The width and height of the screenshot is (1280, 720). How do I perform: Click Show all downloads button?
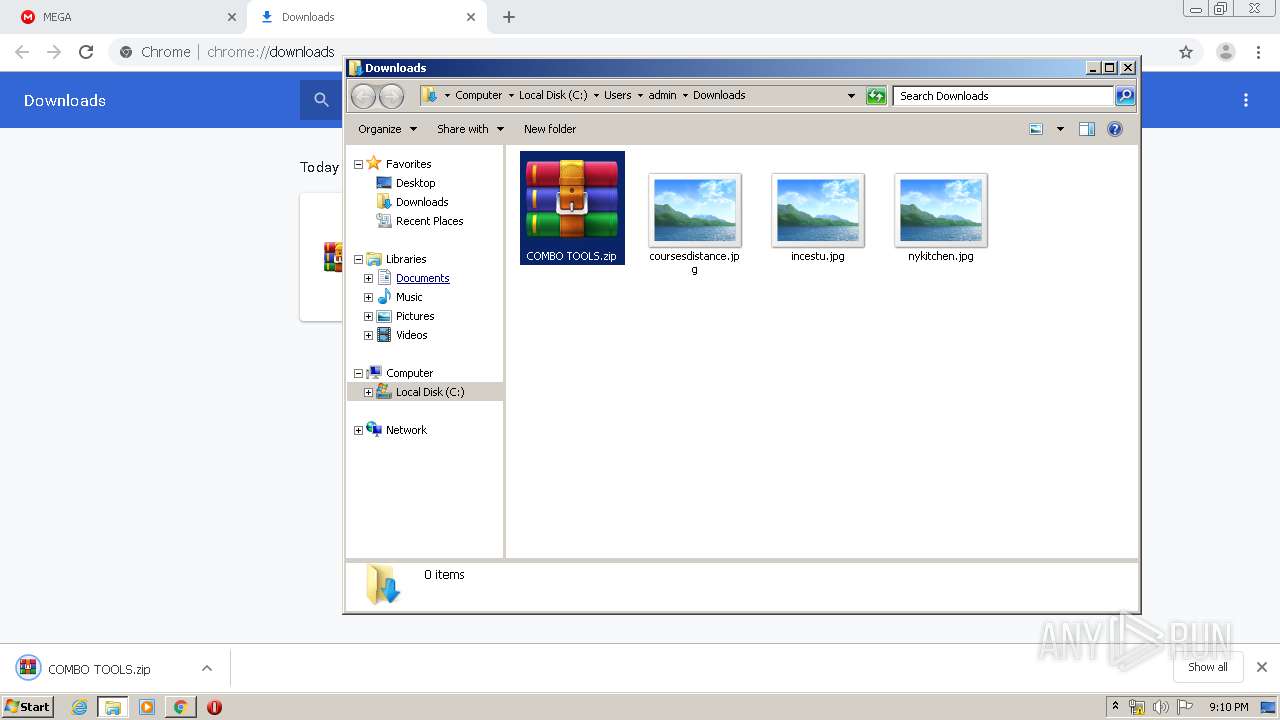[1208, 667]
